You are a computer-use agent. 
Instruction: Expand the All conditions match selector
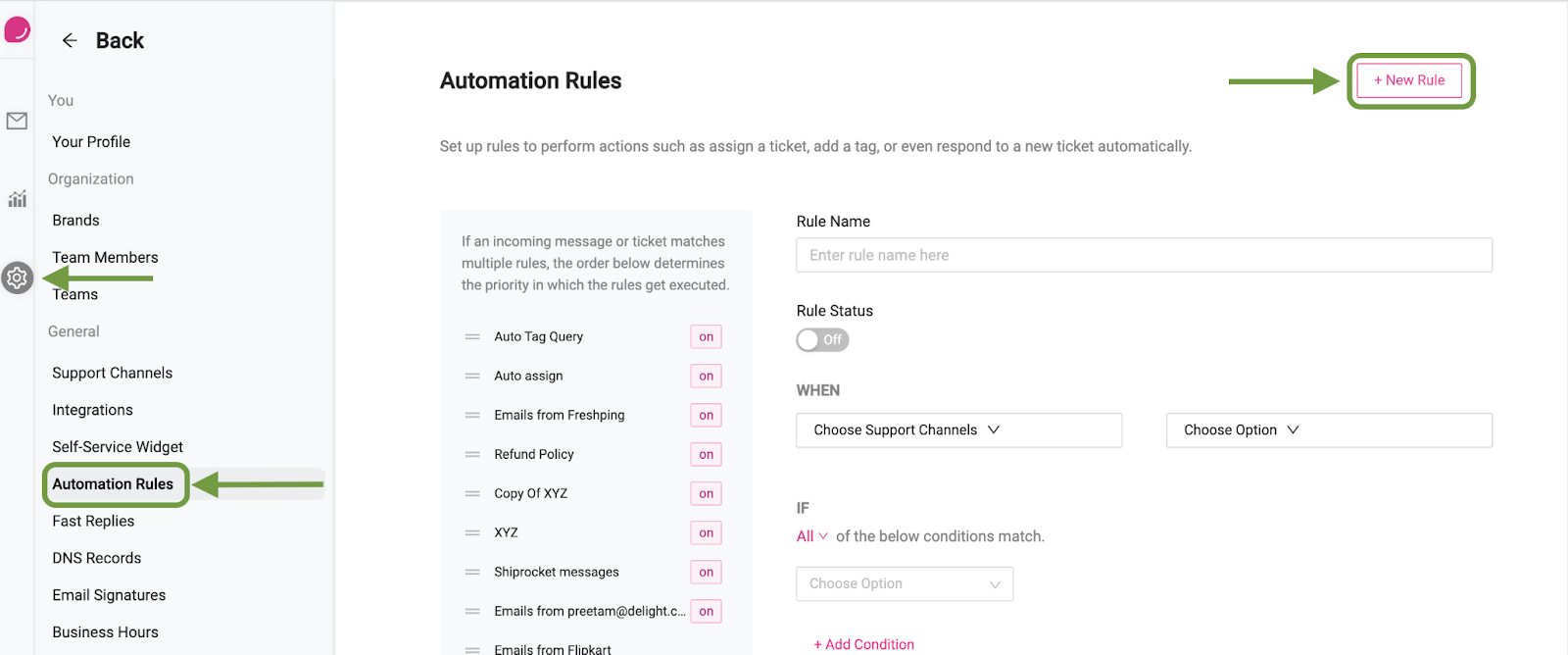[x=811, y=536]
